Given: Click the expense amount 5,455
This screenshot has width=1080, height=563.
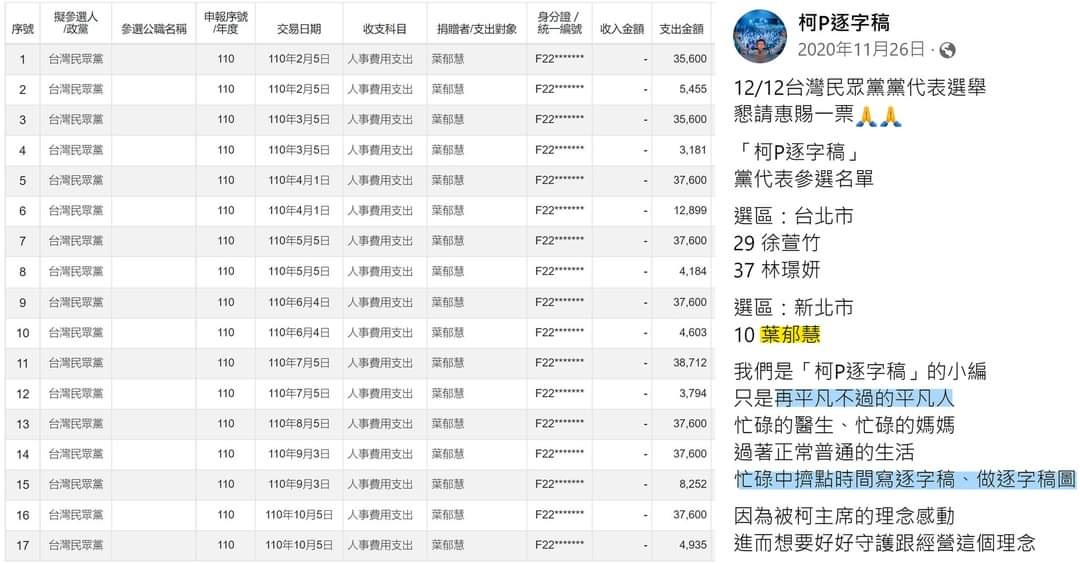Looking at the screenshot, I should [692, 90].
